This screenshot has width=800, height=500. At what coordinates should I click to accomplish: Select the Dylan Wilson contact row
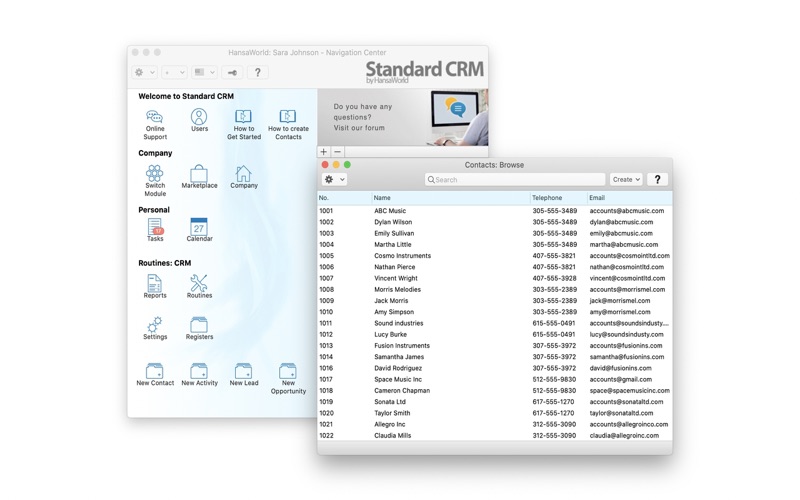coord(494,222)
